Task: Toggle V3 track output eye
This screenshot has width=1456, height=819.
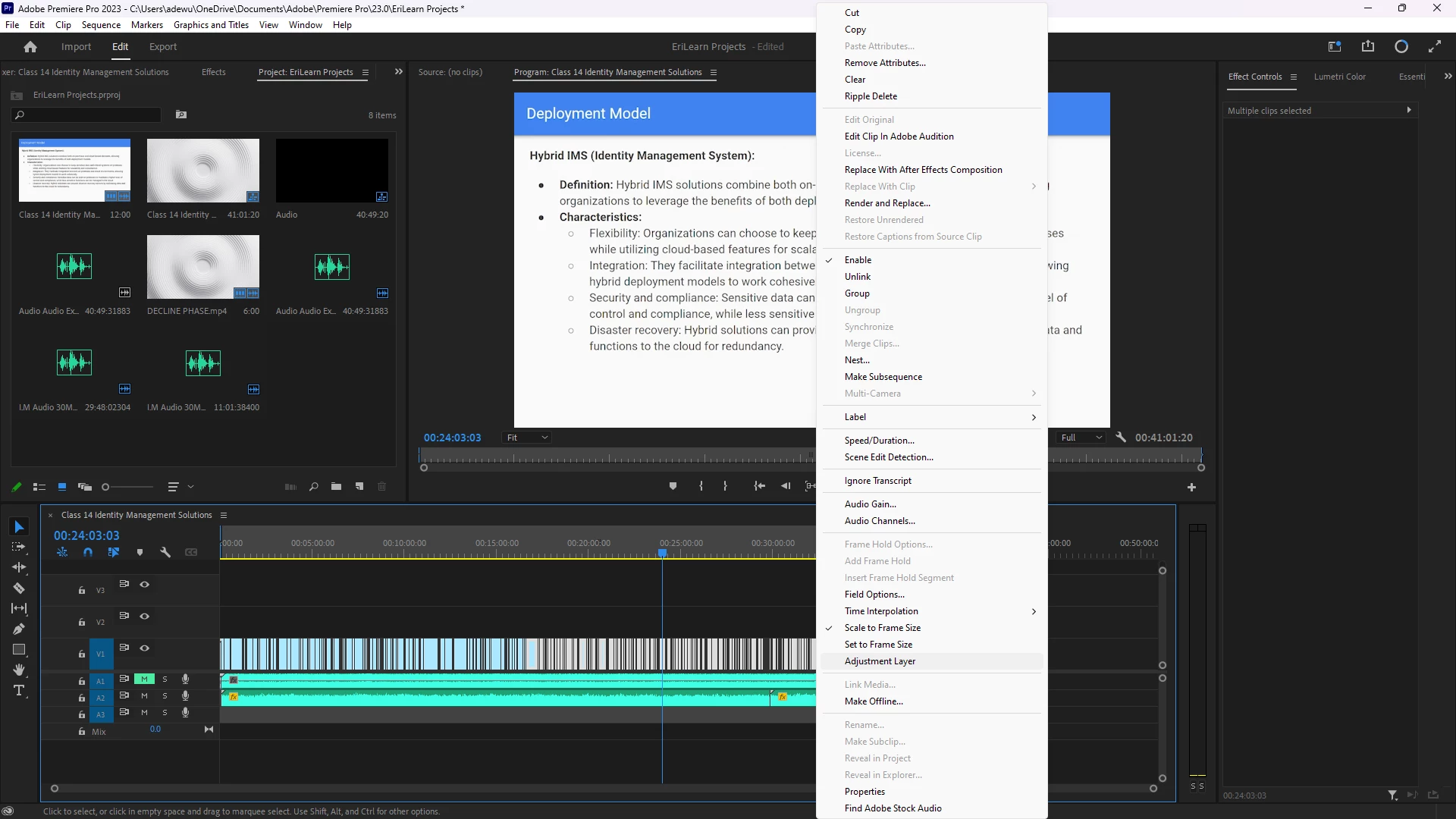Action: pyautogui.click(x=144, y=584)
